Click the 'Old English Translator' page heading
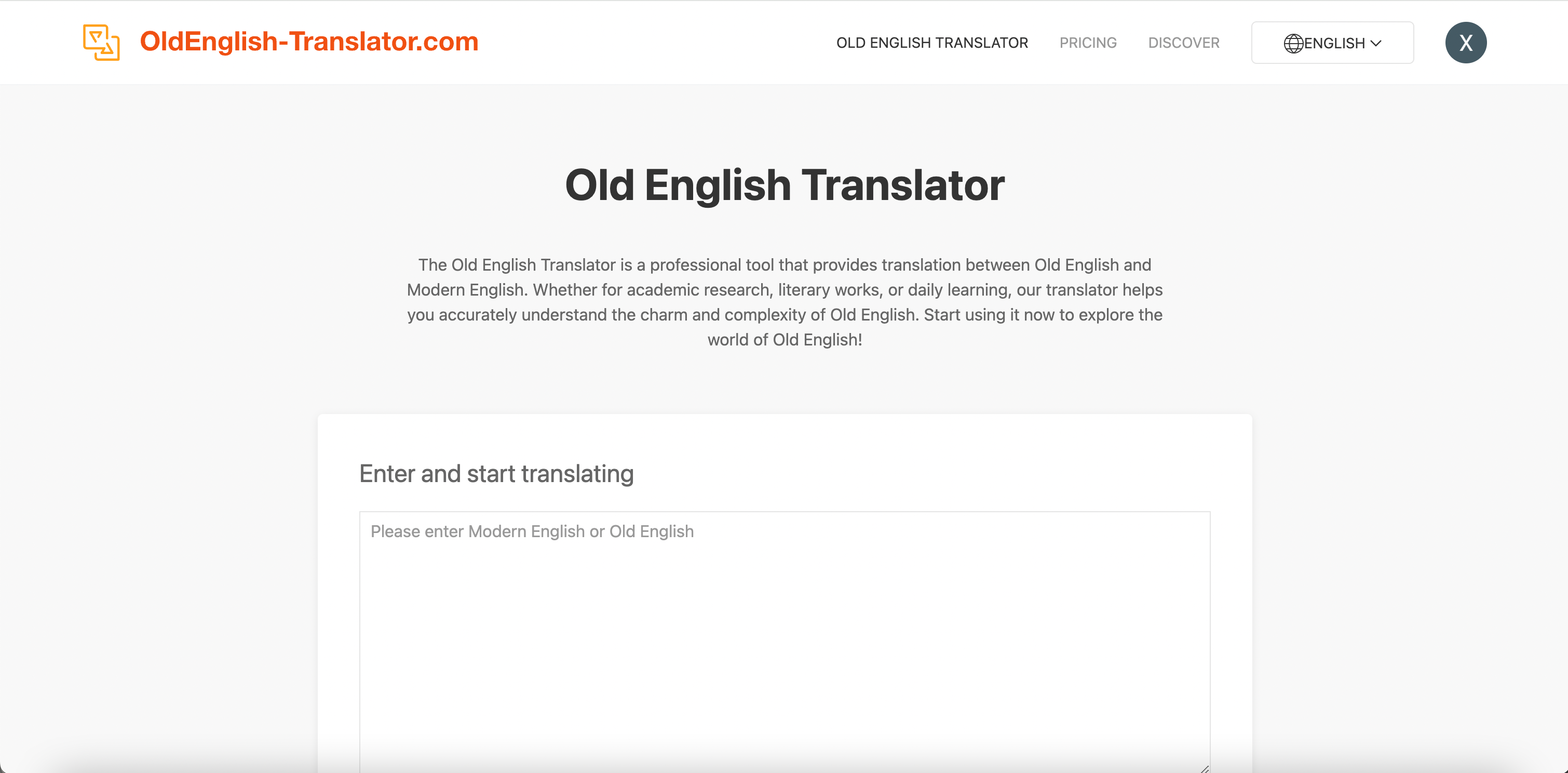Image resolution: width=1568 pixels, height=773 pixels. pyautogui.click(x=784, y=185)
